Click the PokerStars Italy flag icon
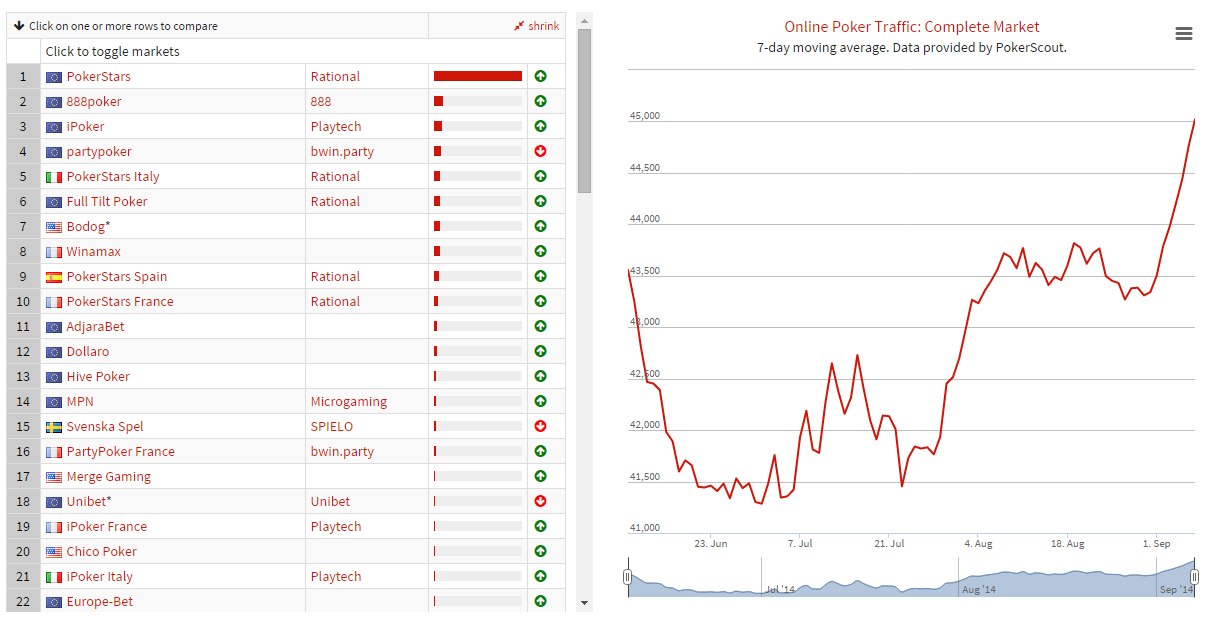The height and width of the screenshot is (619, 1210). click(54, 177)
